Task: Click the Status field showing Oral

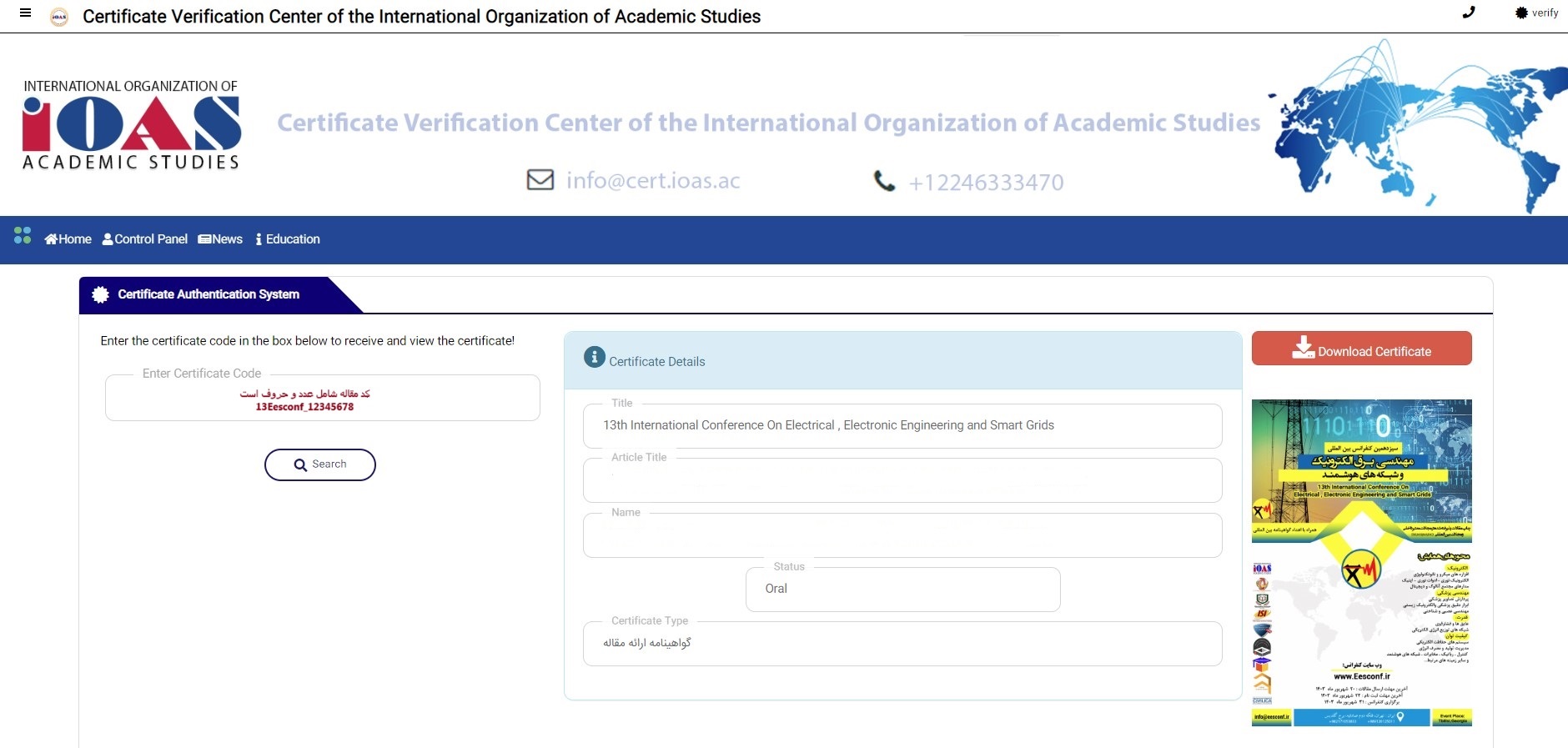Action: (x=903, y=590)
